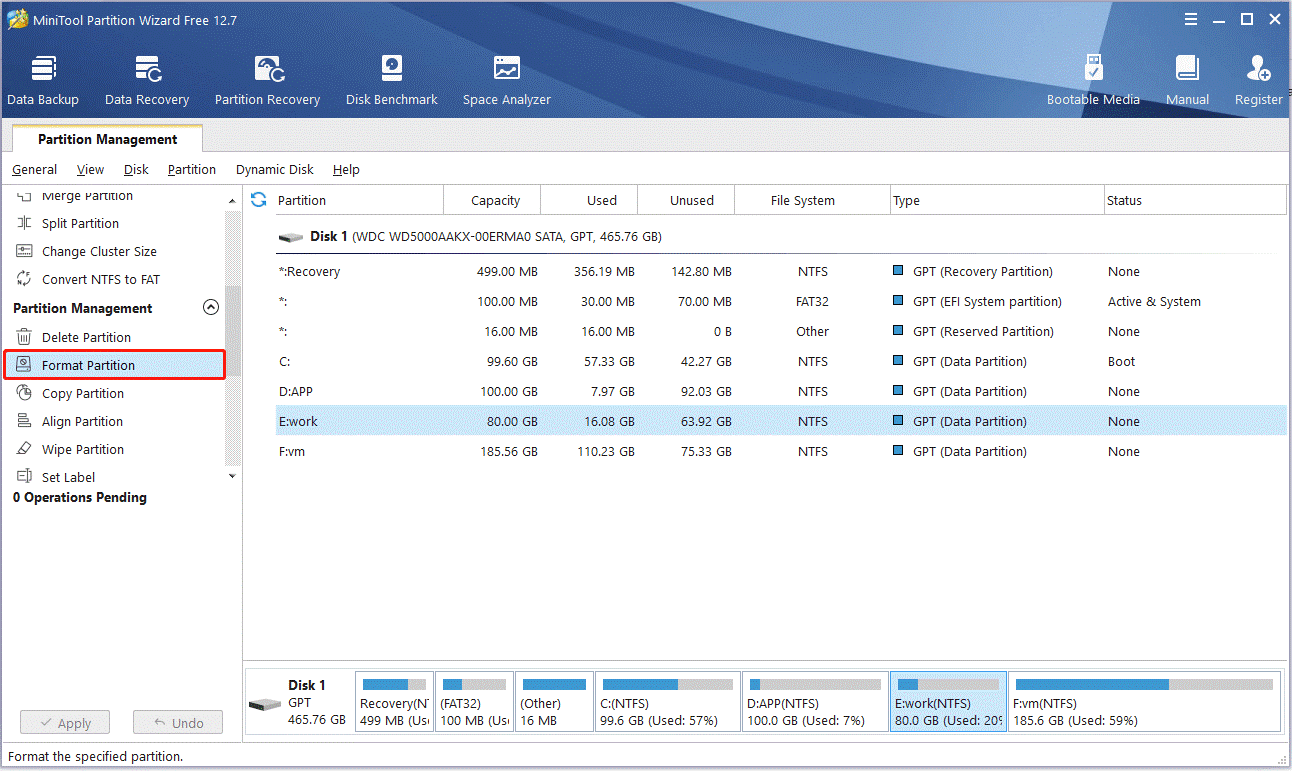The width and height of the screenshot is (1292, 771).
Task: Choose Wipe Partition
Action: pyautogui.click(x=83, y=450)
